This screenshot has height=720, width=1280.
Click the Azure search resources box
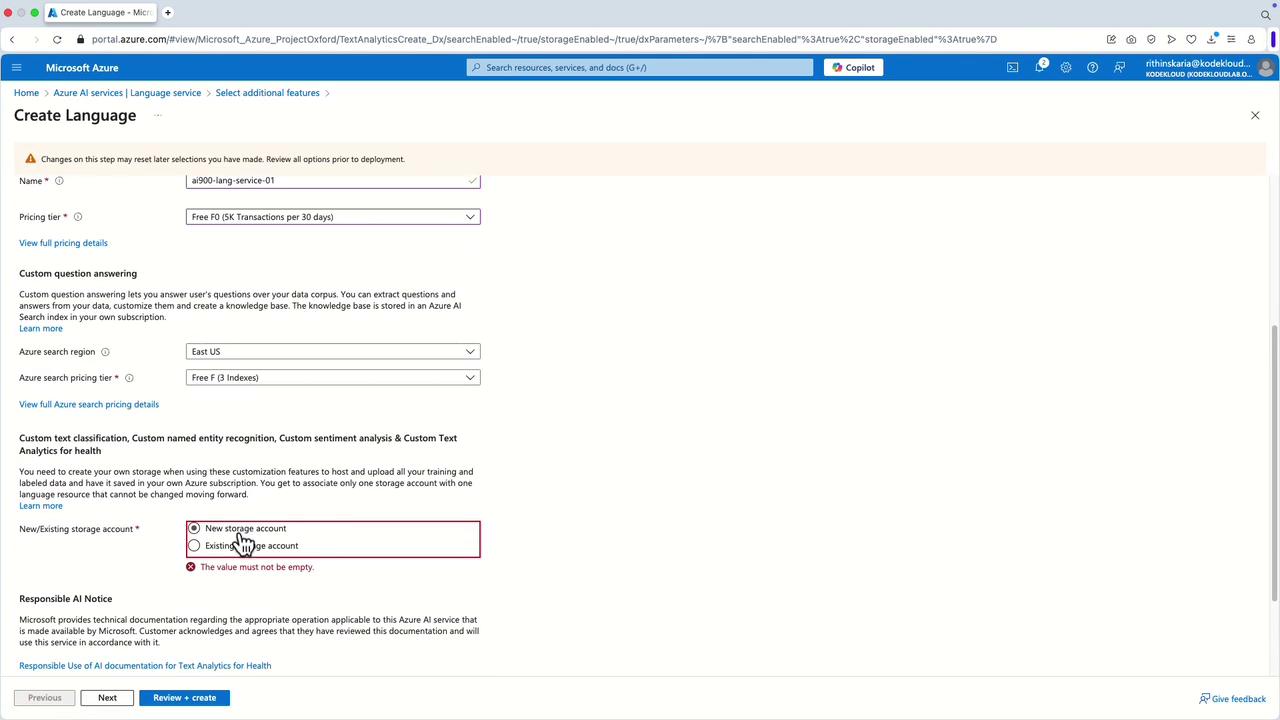pyautogui.click(x=640, y=68)
